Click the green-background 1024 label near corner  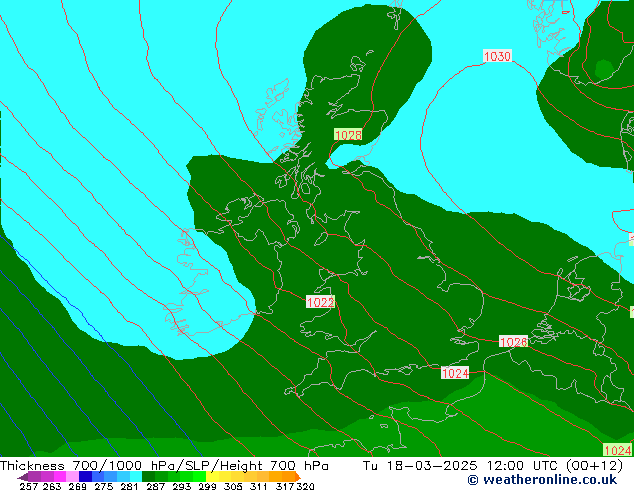(x=617, y=450)
